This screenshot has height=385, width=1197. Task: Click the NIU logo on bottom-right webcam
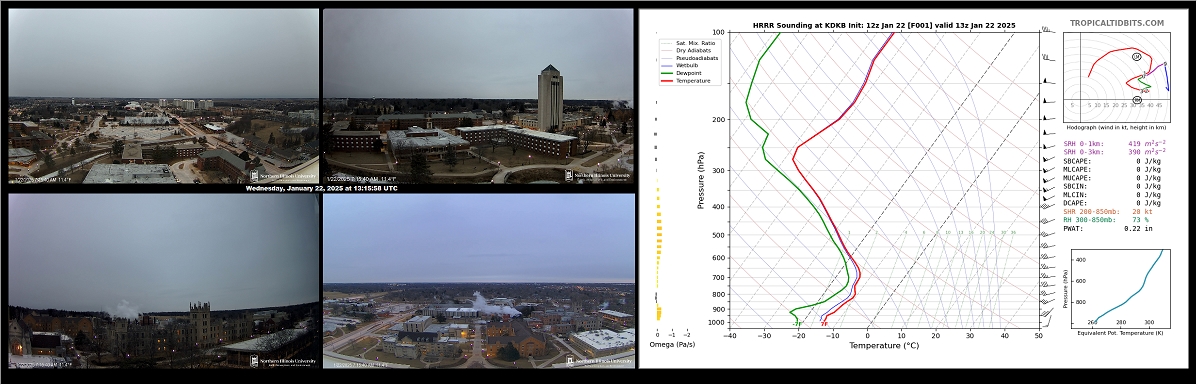tap(599, 361)
